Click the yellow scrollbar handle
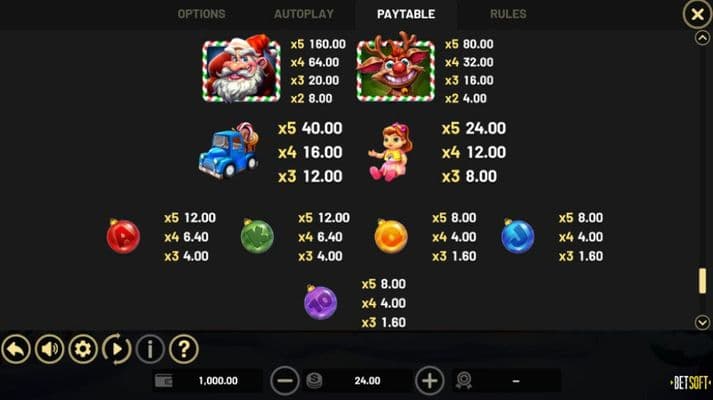Screen dimensions: 713x400 pos(703,281)
